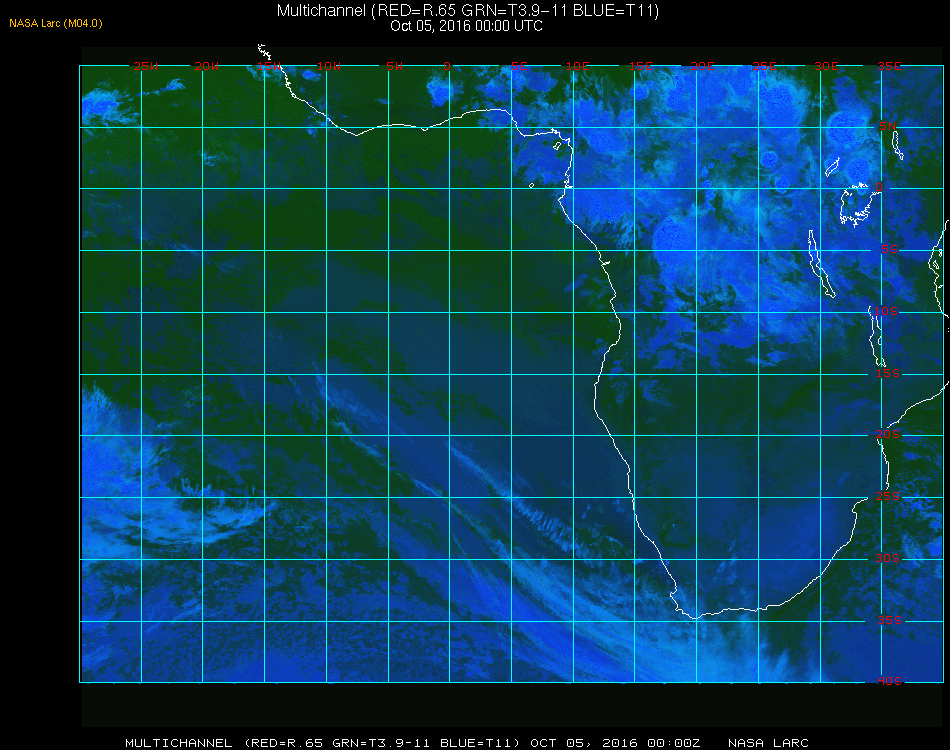This screenshot has width=950, height=750.
Task: Click the 35E longitude label
Action: [889, 66]
